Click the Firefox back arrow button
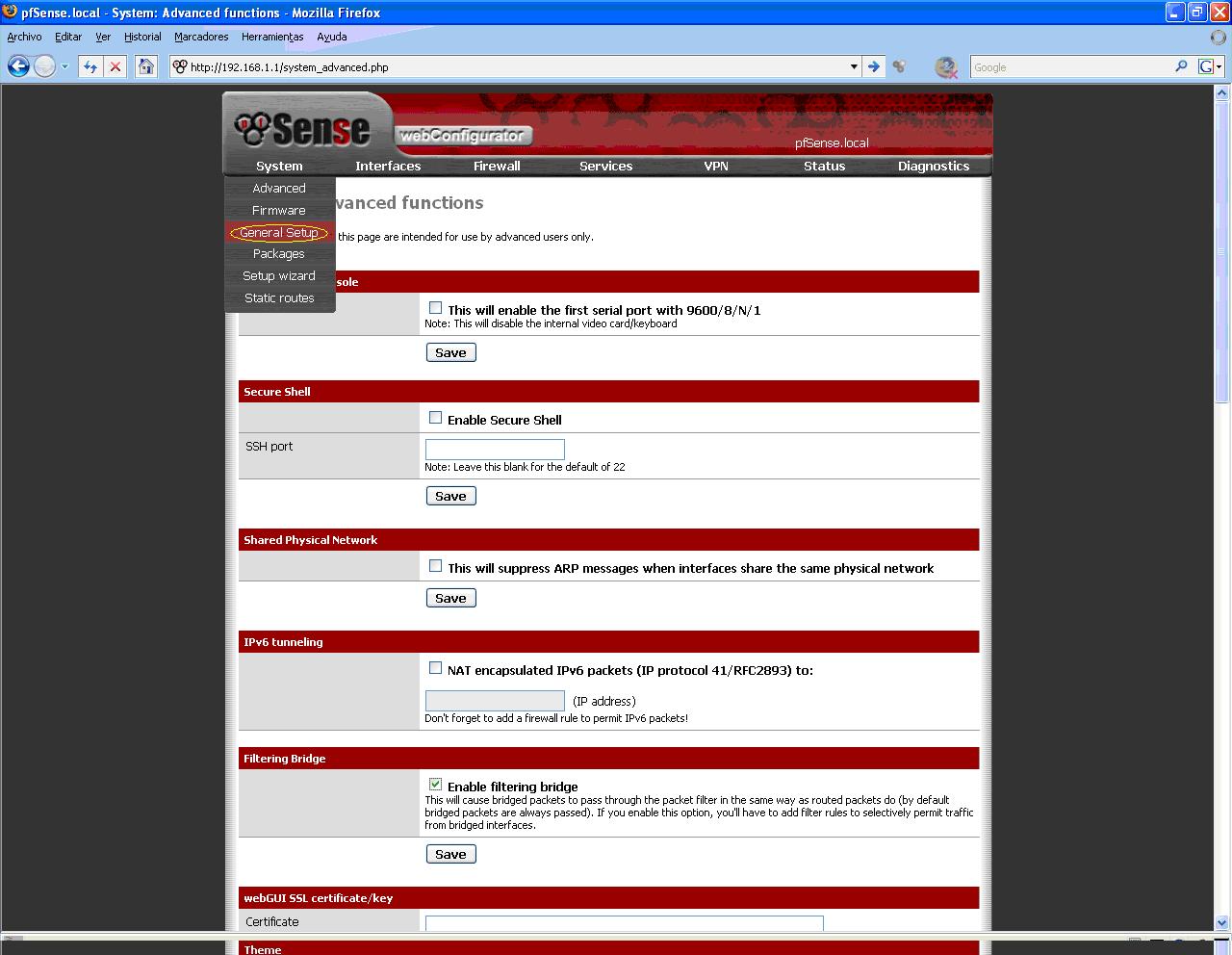The image size is (1232, 955). click(x=18, y=66)
